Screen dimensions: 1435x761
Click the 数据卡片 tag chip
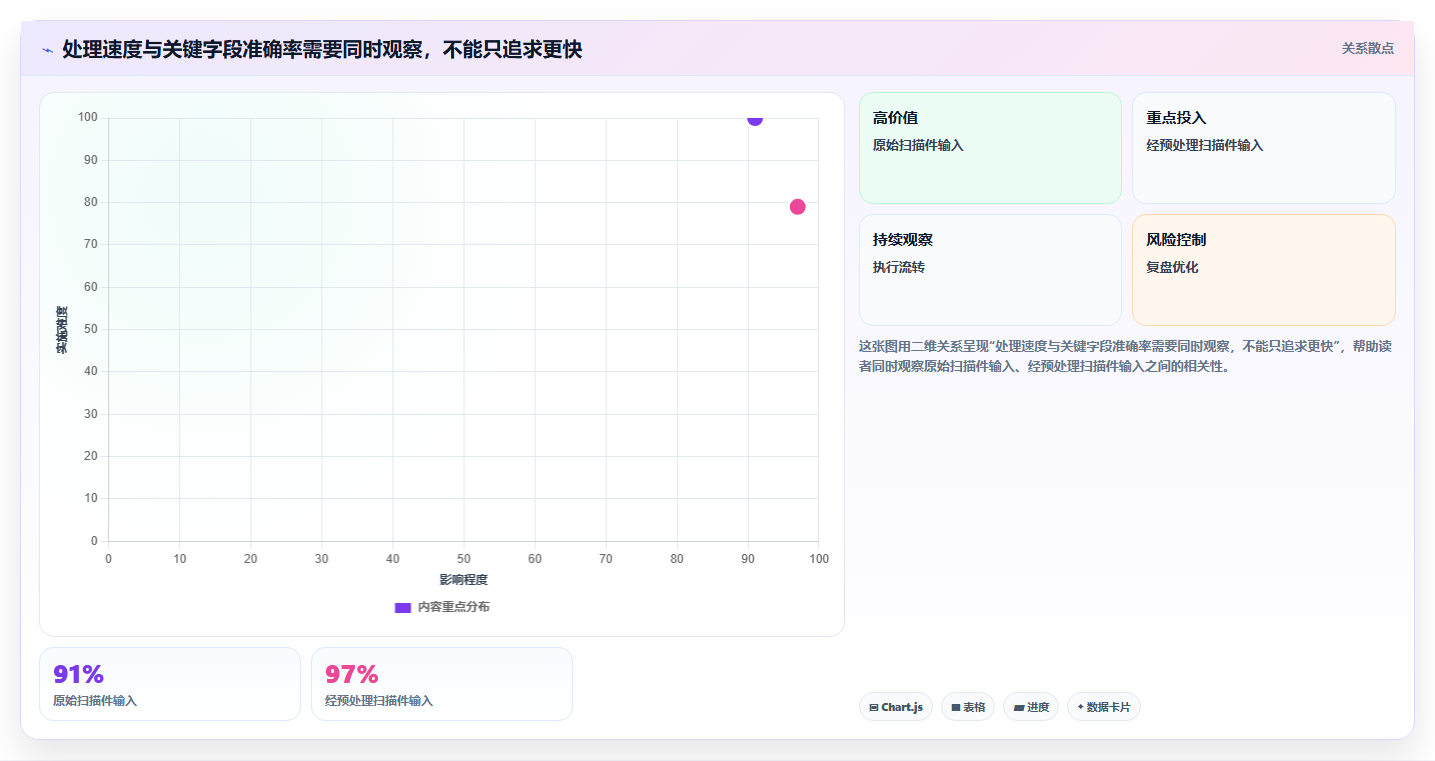(1104, 707)
